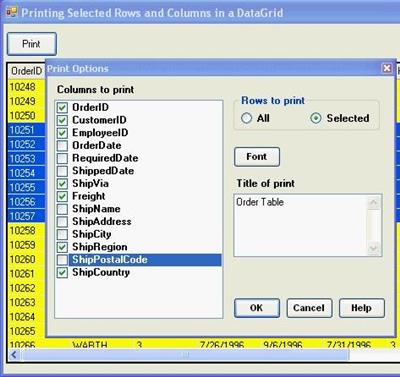Open the Font chooser button
400x377 pixels.
tap(257, 157)
